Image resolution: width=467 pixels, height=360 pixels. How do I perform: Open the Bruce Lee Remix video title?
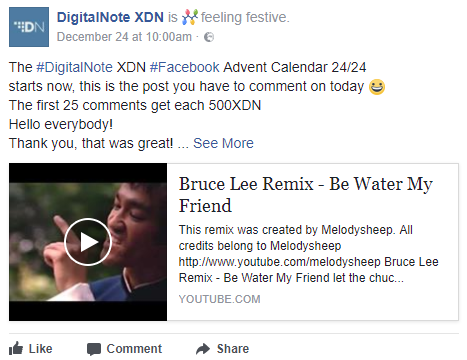pyautogui.click(x=306, y=194)
